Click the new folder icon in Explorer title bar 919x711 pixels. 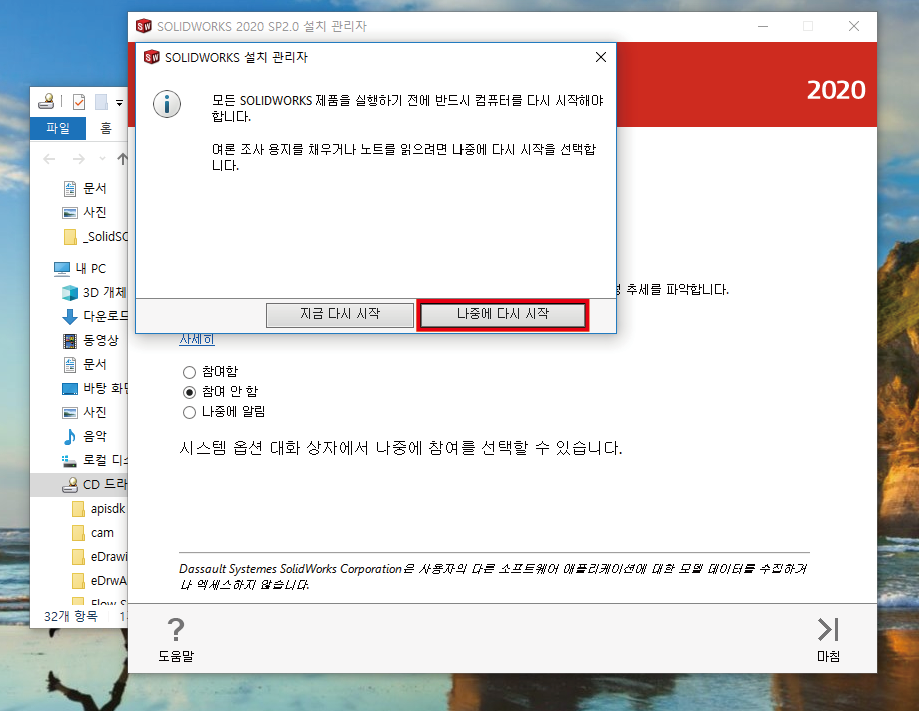click(x=101, y=102)
